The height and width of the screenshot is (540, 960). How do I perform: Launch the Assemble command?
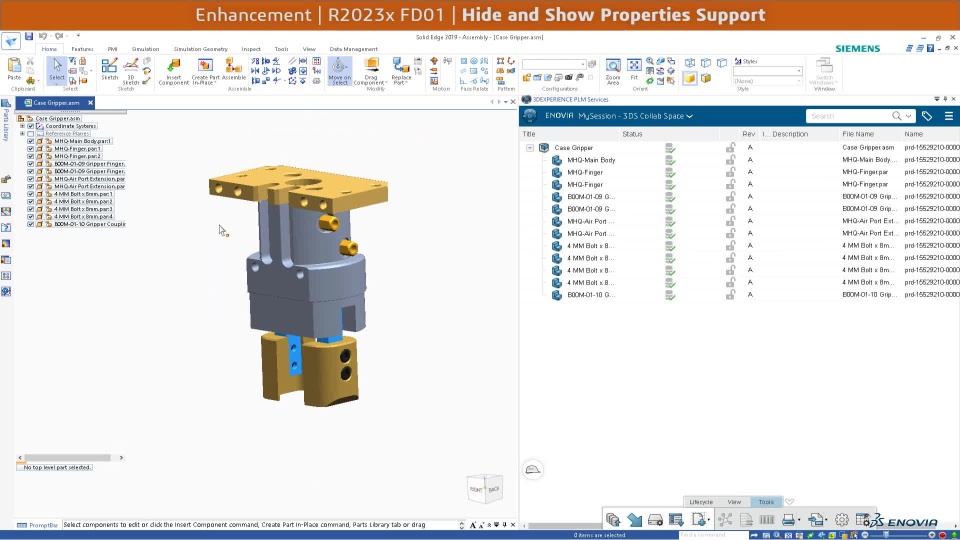click(x=233, y=69)
